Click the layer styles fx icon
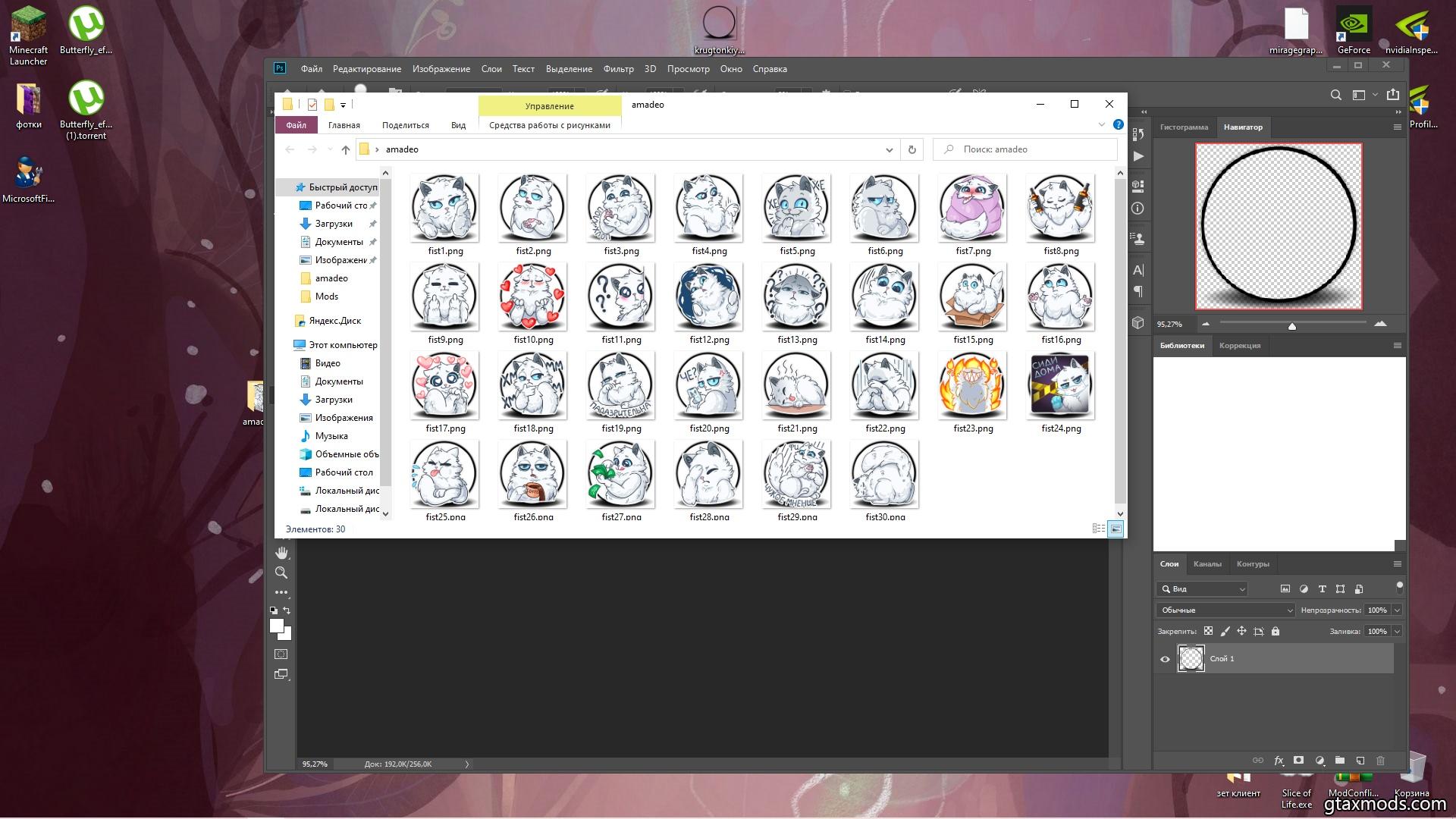Viewport: 1456px width, 819px height. point(1279,761)
